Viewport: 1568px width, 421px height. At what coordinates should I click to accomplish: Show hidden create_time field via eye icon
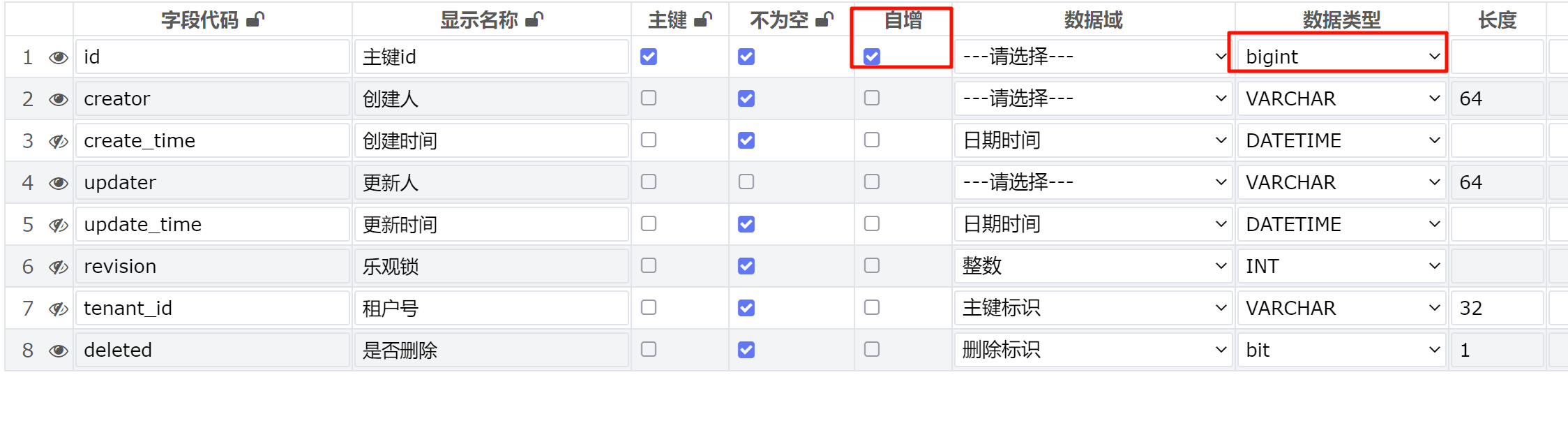coord(59,141)
